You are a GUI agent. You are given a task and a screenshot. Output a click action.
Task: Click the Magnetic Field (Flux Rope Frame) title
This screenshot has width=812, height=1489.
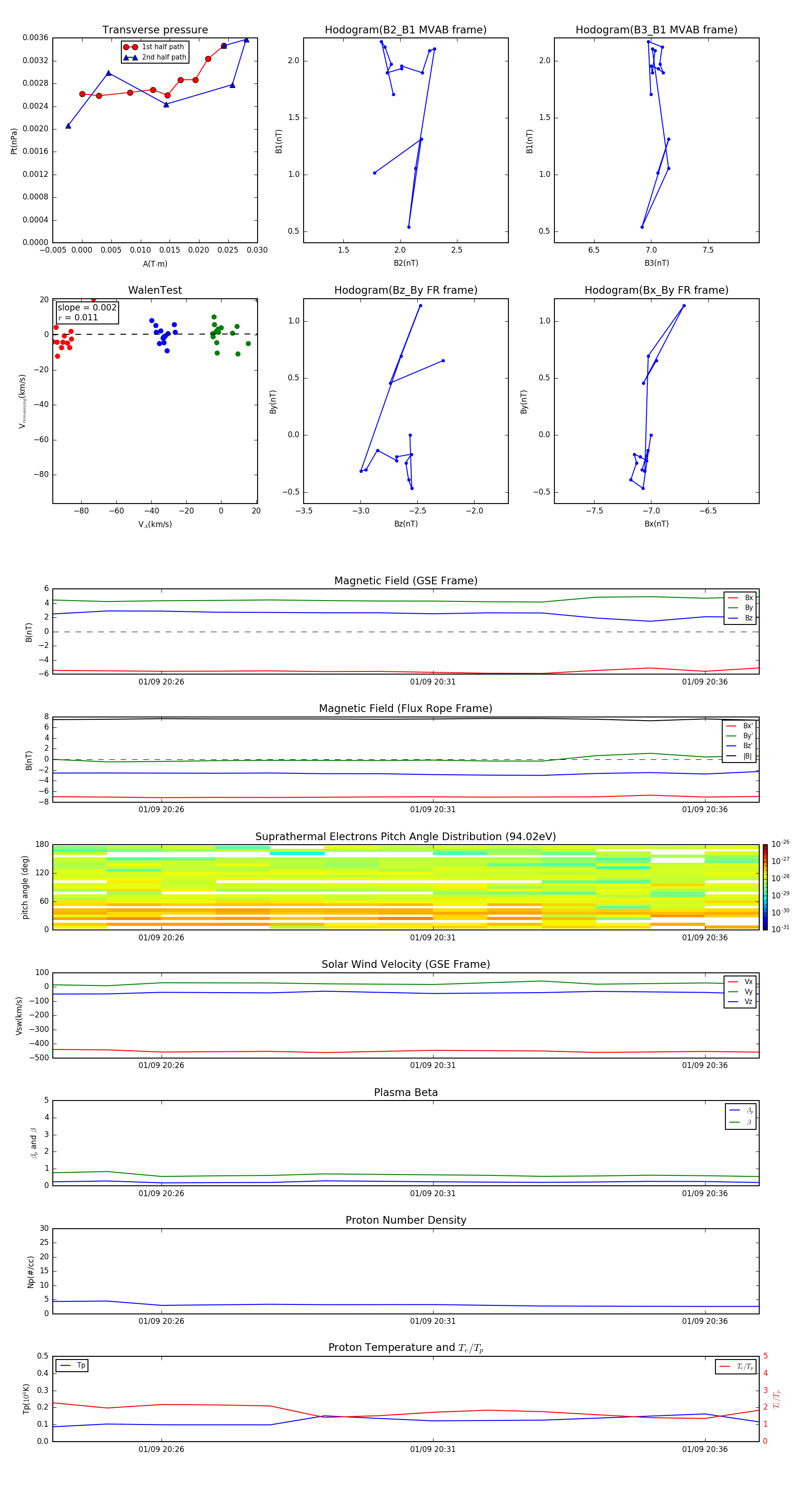click(x=406, y=709)
